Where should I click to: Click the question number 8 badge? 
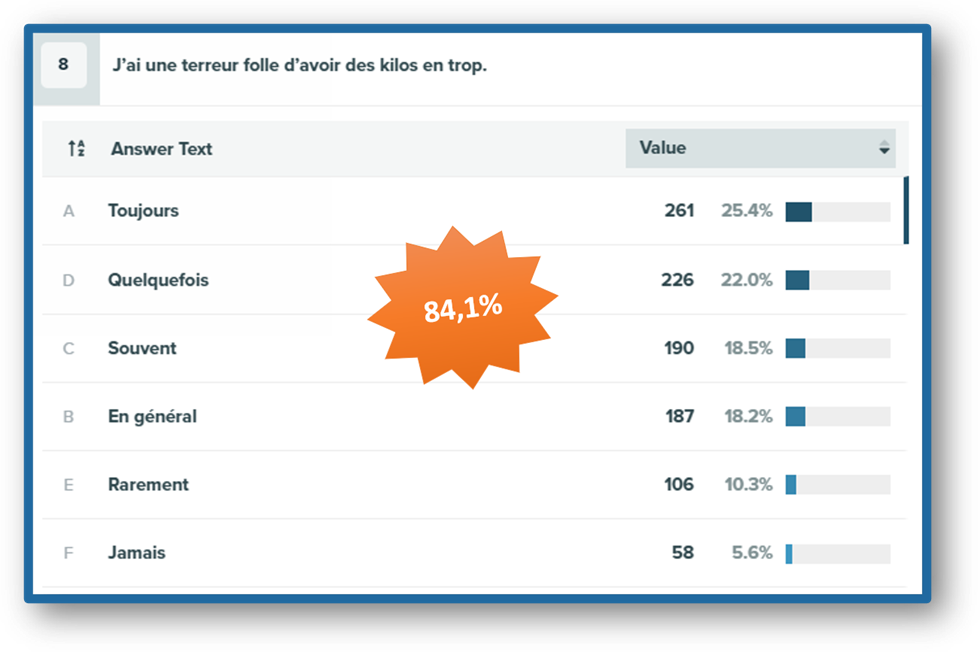64,64
